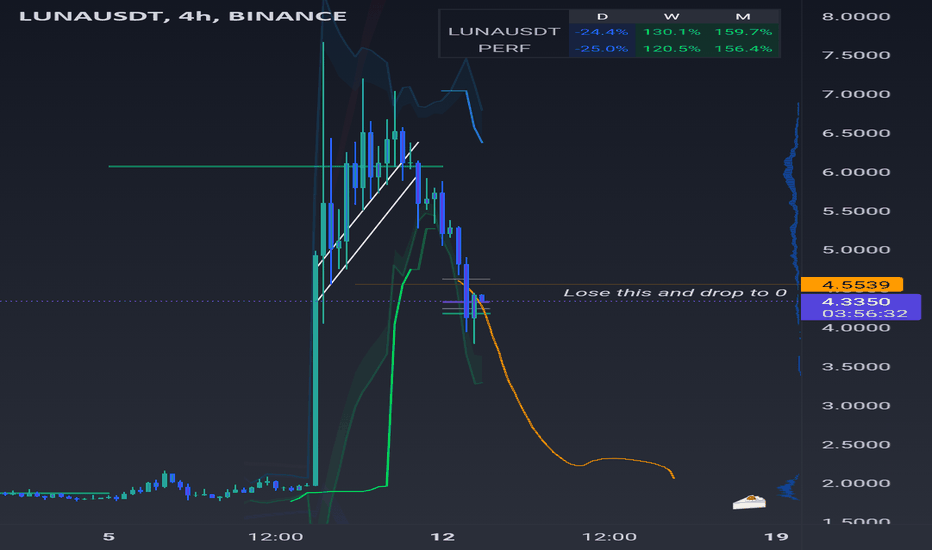The width and height of the screenshot is (932, 550).
Task: Select the M column header in performance table
Action: [x=742, y=17]
